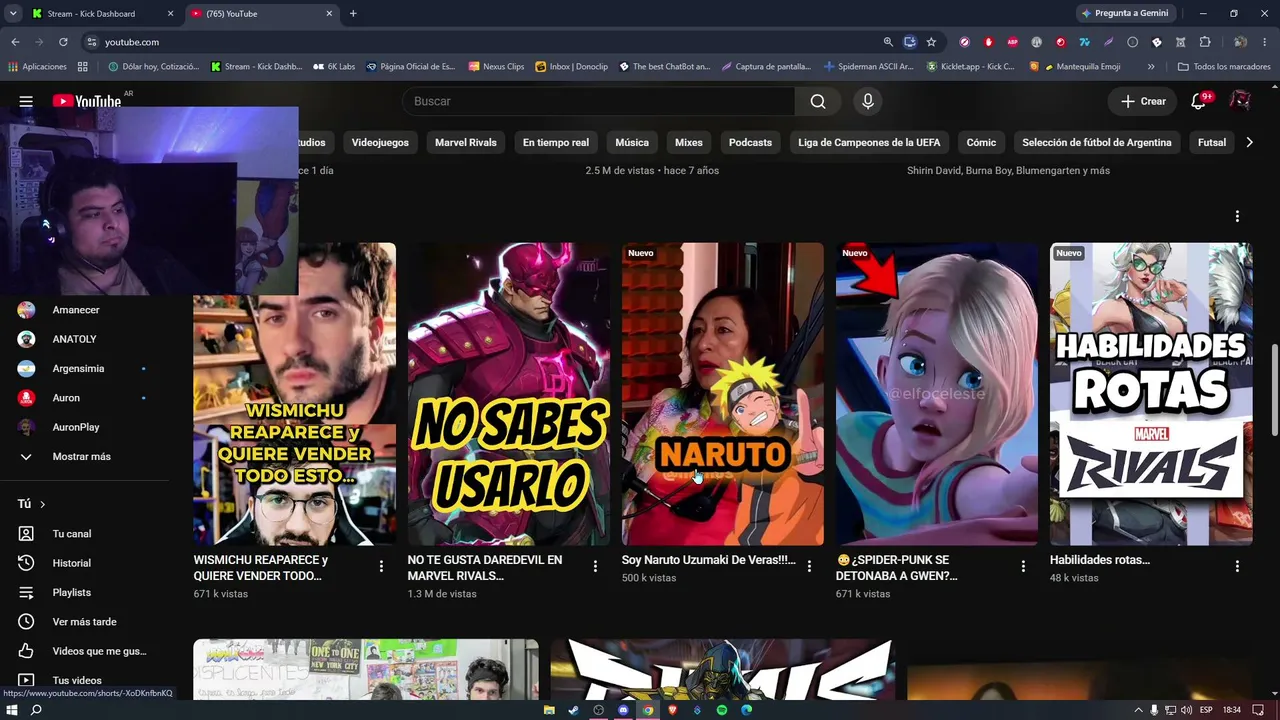This screenshot has height=720, width=1280.
Task: Open the browser zoom magnifier in address bar
Action: pos(888,42)
